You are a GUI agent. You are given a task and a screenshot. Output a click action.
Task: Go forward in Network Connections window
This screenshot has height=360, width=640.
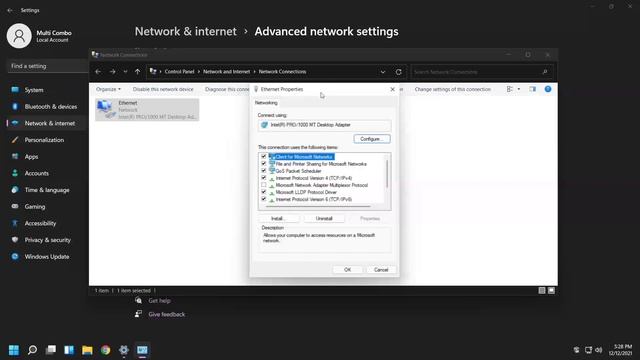tap(112, 71)
